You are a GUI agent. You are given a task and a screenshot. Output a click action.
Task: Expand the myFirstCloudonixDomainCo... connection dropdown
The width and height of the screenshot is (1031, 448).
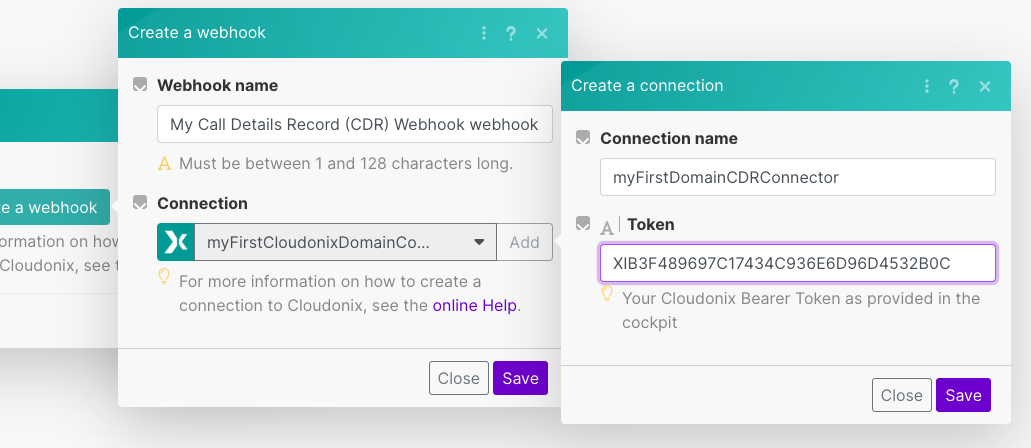tap(330, 242)
